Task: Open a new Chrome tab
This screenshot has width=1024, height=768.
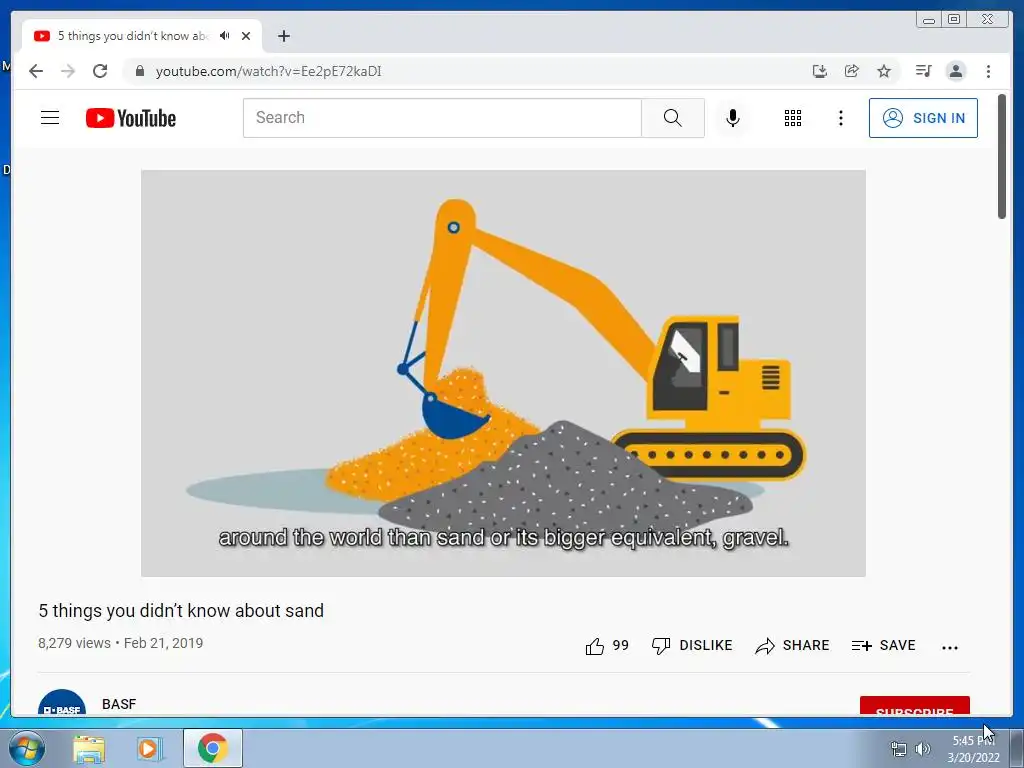Action: [283, 36]
